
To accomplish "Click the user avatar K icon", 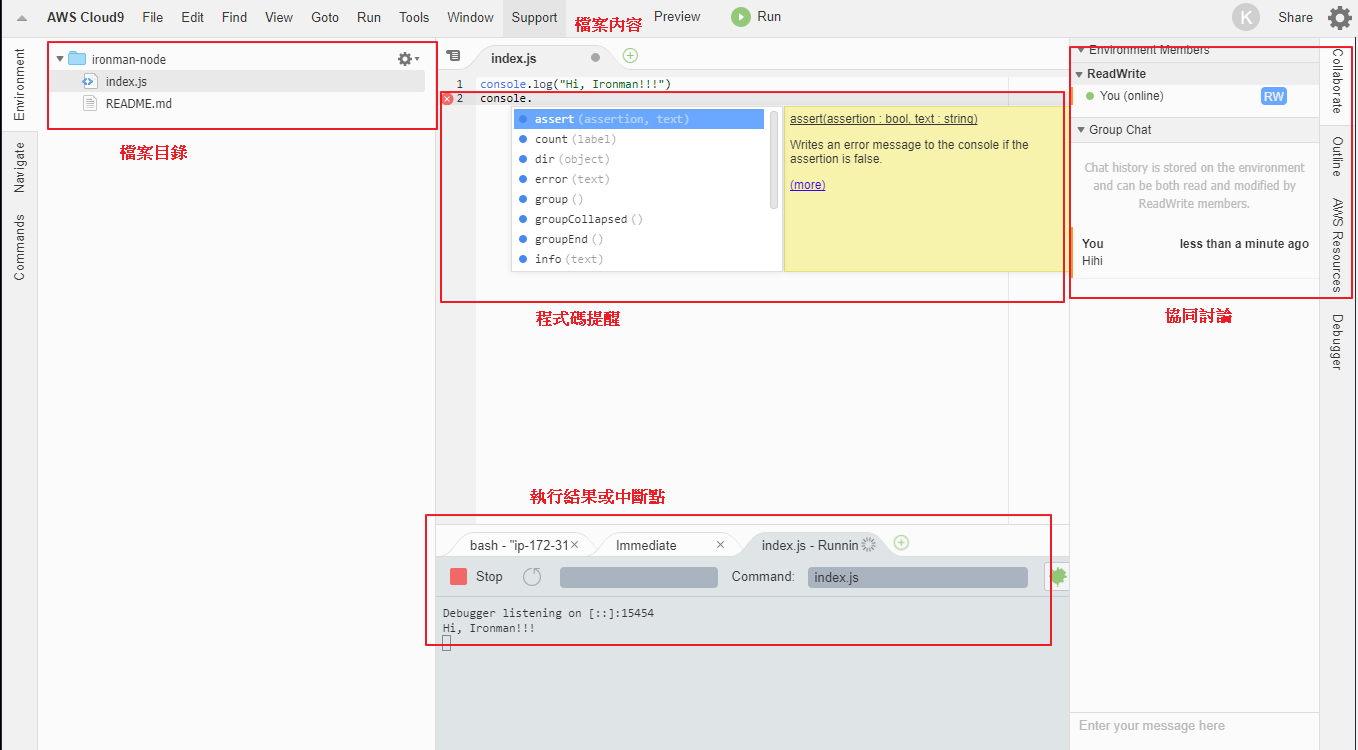I will 1245,17.
